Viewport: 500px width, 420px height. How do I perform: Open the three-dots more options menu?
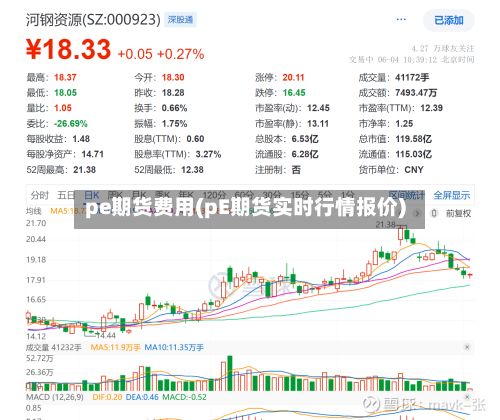pyautogui.click(x=401, y=19)
